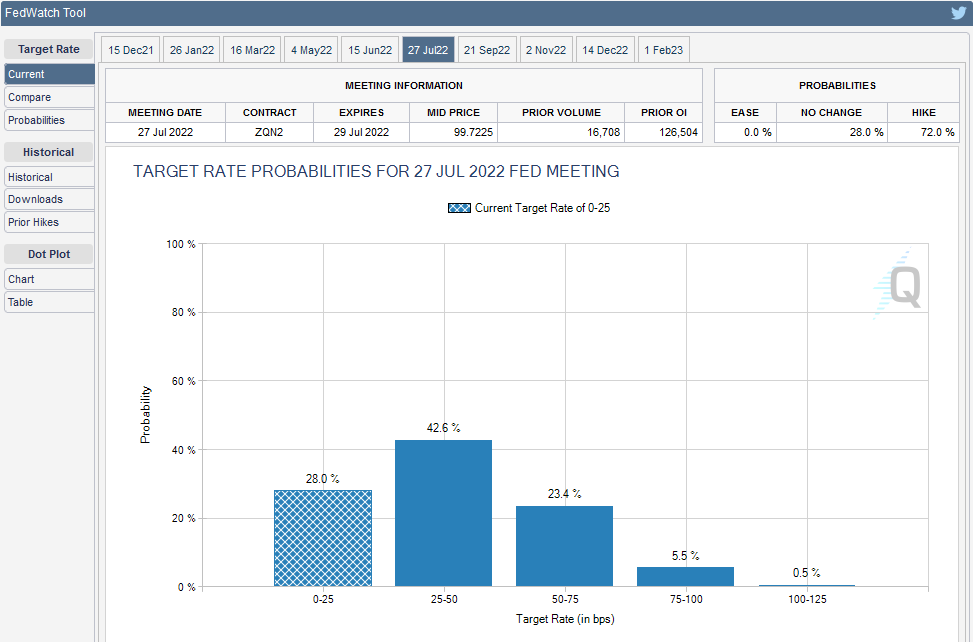This screenshot has width=973, height=642.
Task: Open the Historical data view button
Action: click(50, 177)
